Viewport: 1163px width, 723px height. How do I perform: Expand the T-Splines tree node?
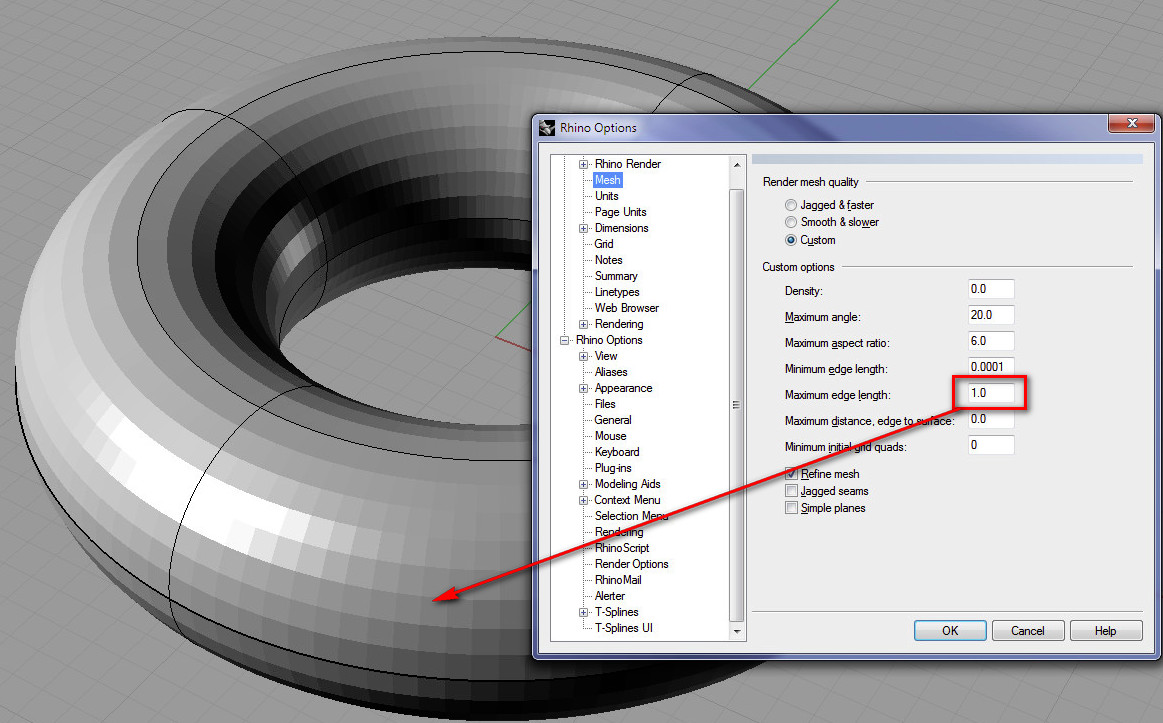click(584, 612)
